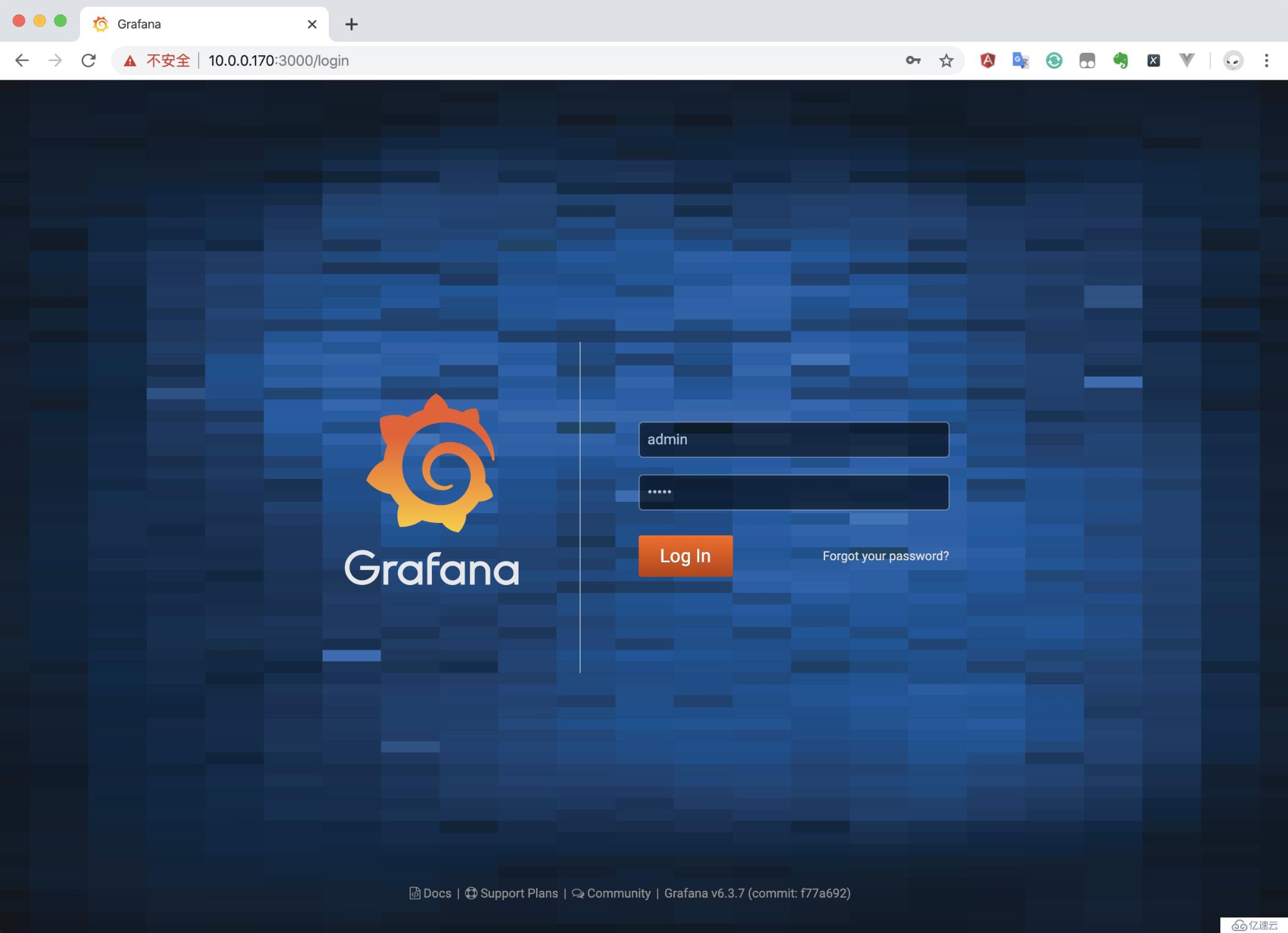Click the address bar URL 10.0.0.170:3000/login
The image size is (1288, 933).
pos(279,61)
